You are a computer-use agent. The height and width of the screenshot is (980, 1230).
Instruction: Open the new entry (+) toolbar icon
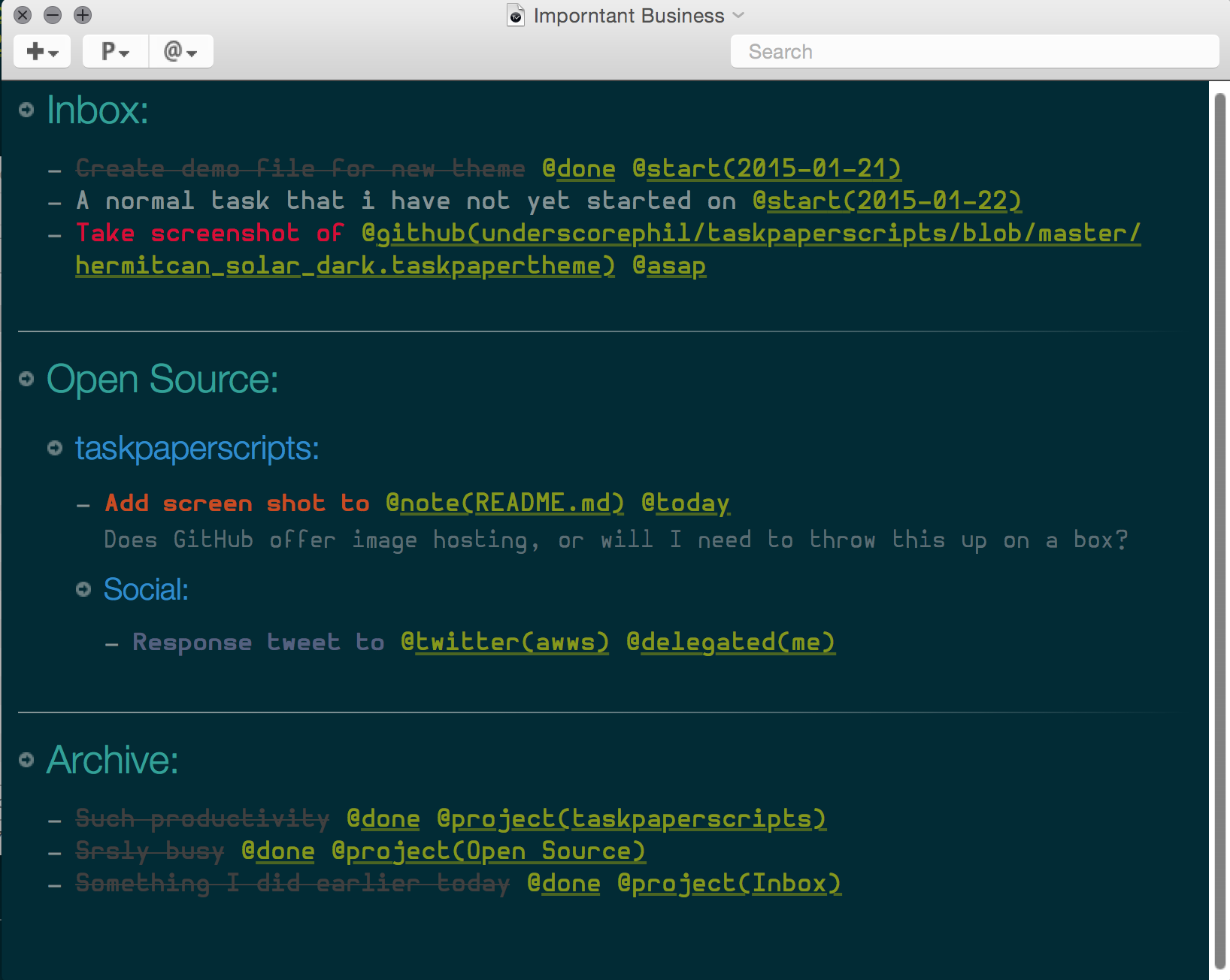[35, 51]
